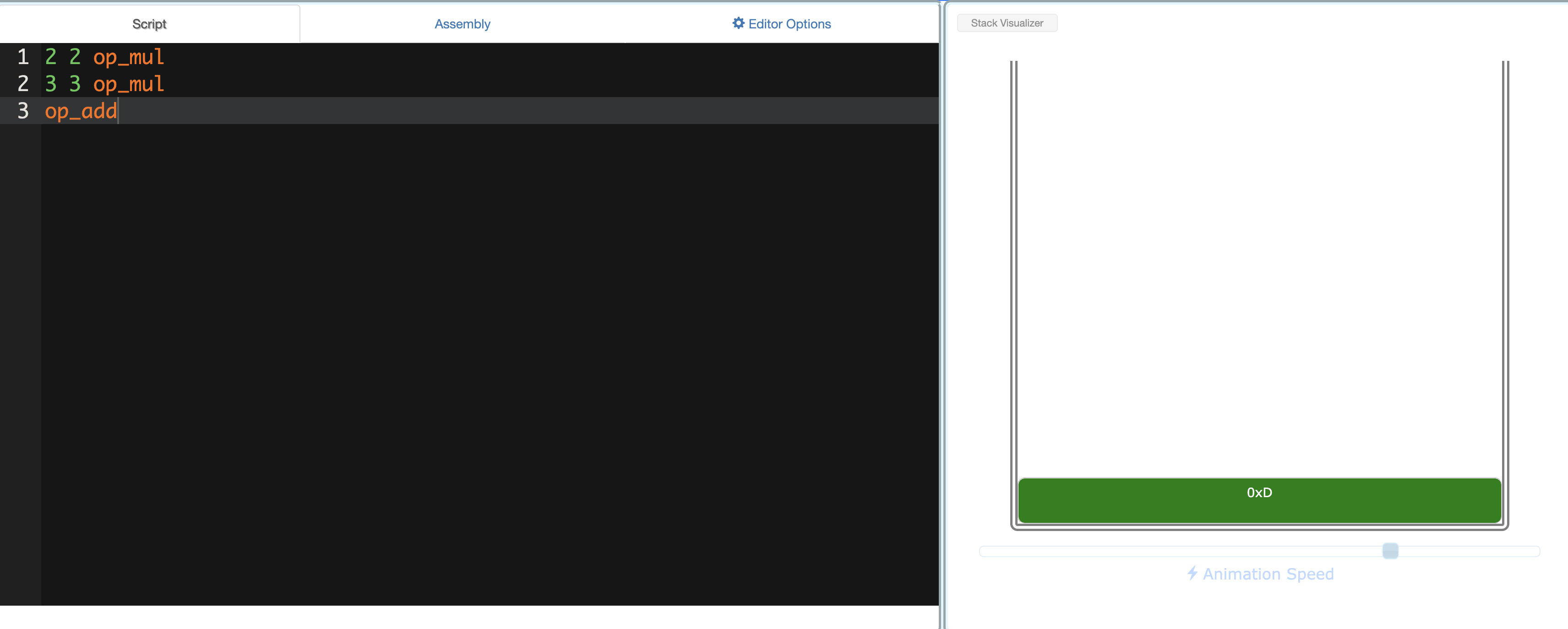Click the op_add text on line 3
1568x629 pixels.
coord(81,111)
